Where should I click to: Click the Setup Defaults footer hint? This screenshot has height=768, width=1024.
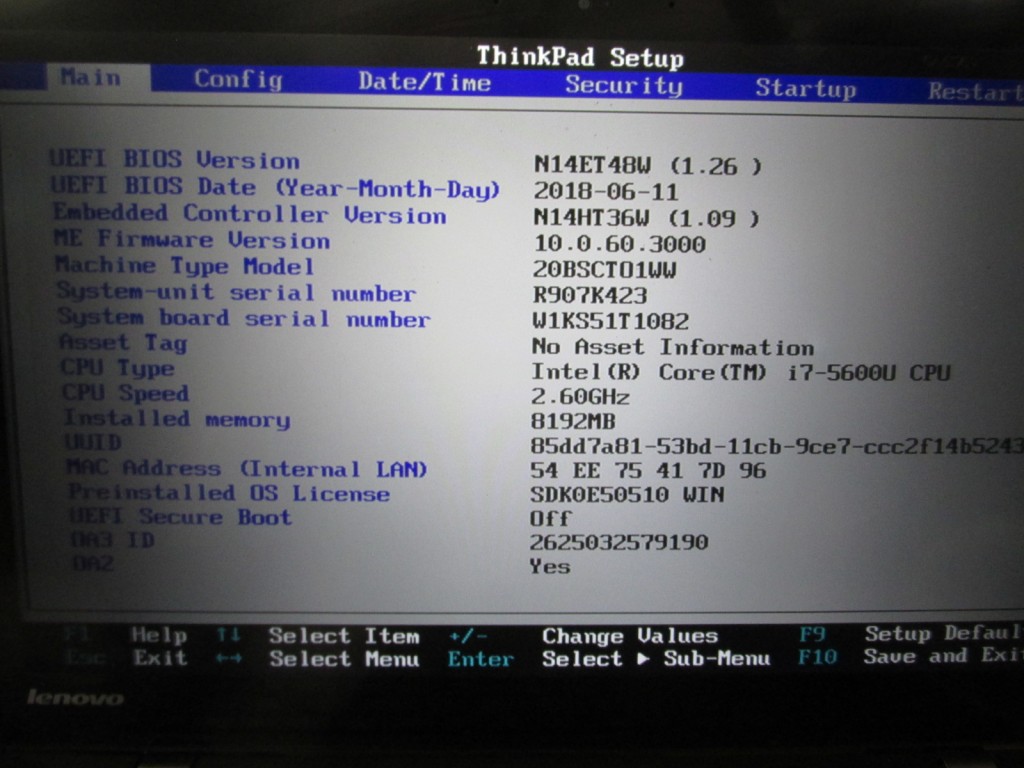tap(944, 633)
